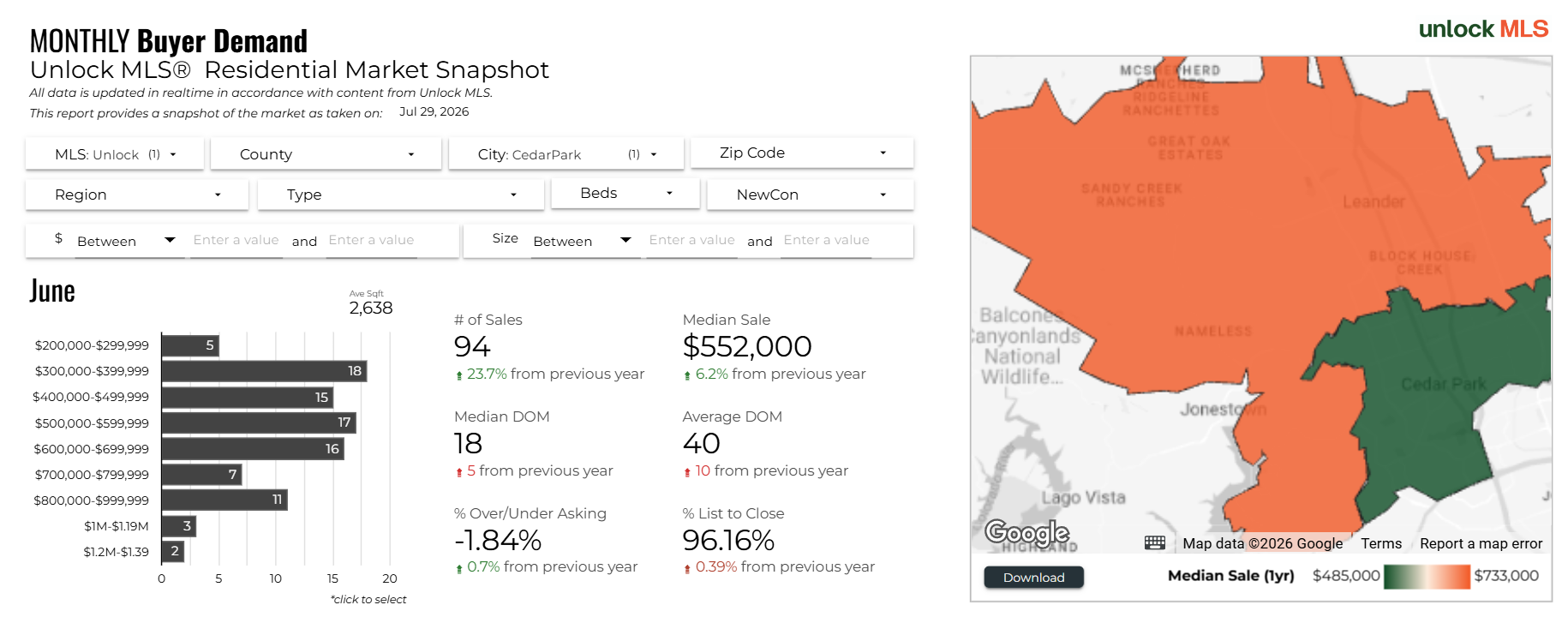Screen dimensions: 1568x623
Task: Open the City CedarPark dropdown
Action: [566, 154]
